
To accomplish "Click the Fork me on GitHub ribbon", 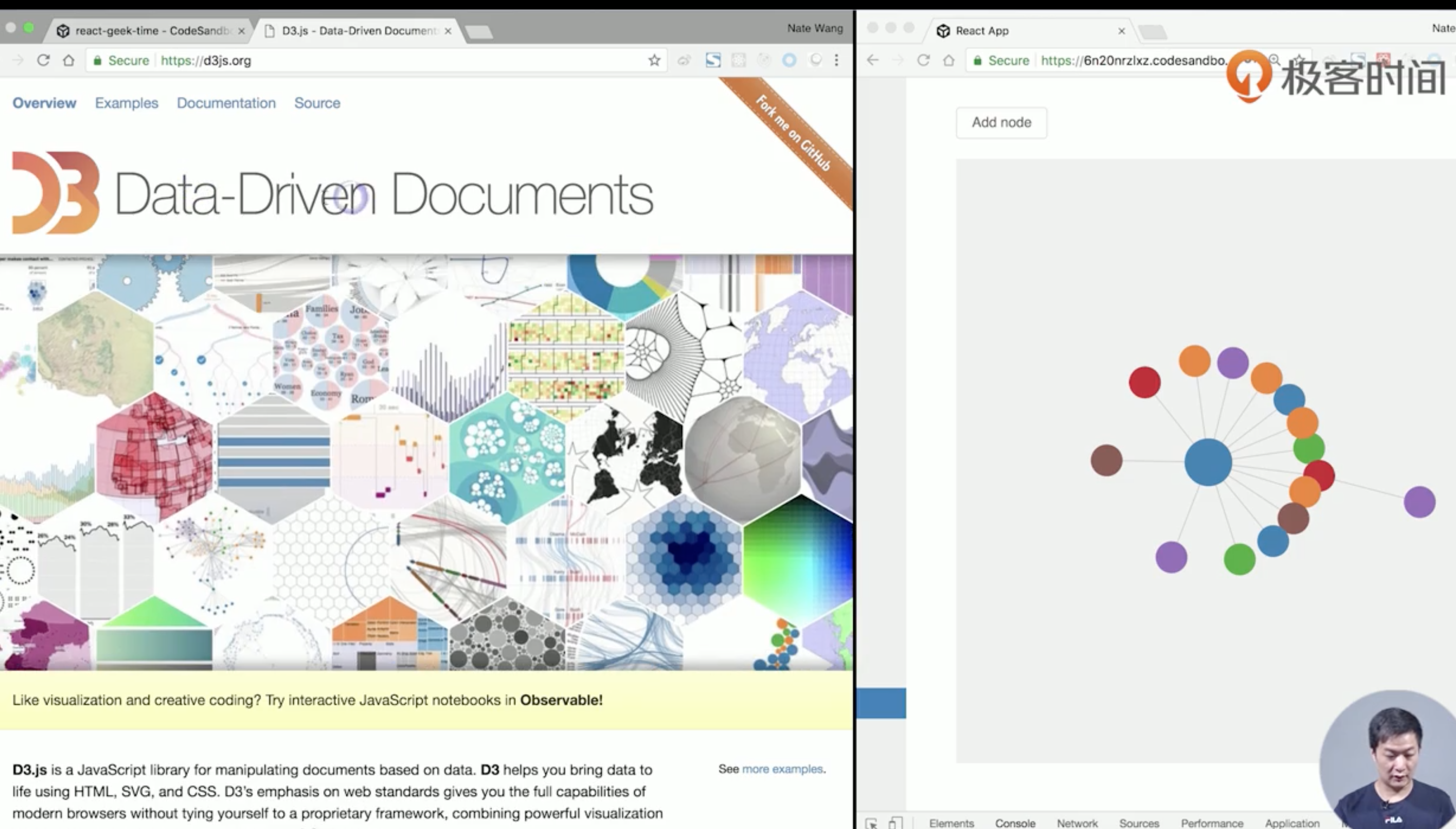I will coord(794,133).
